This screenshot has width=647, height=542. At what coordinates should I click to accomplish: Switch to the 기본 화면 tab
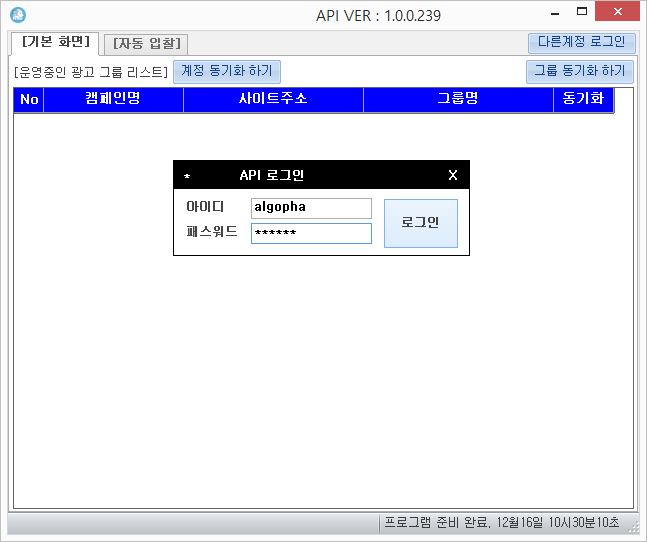tap(56, 42)
